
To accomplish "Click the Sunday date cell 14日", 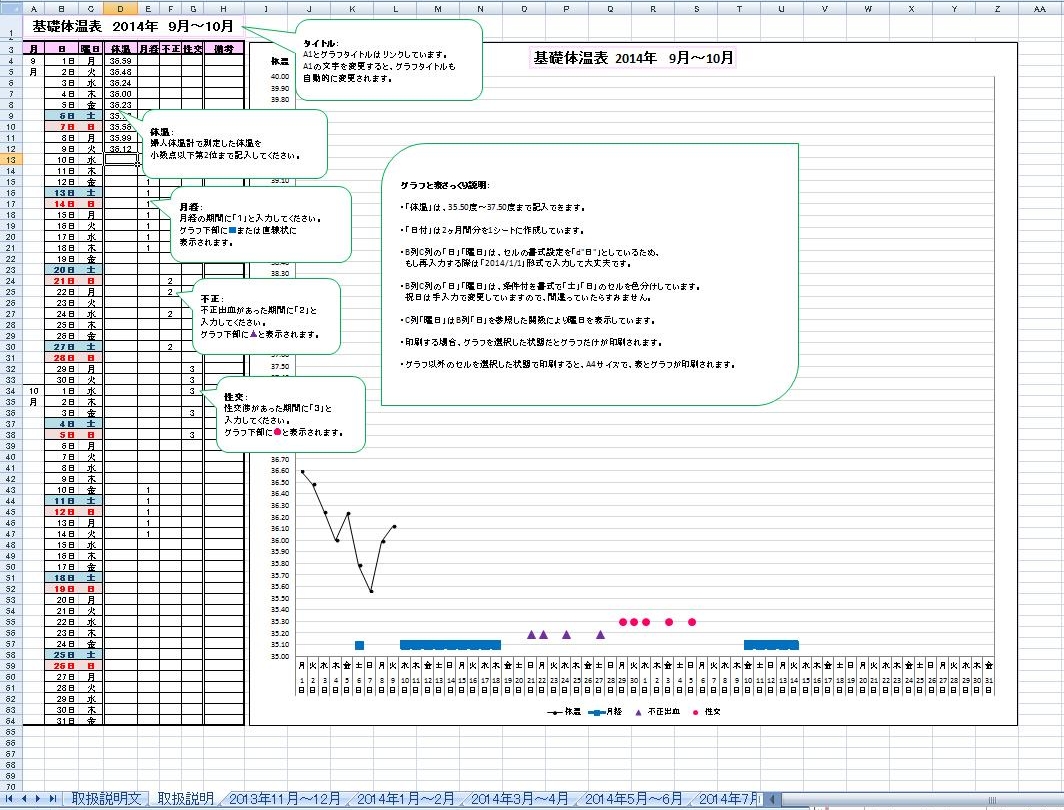I will tap(62, 204).
